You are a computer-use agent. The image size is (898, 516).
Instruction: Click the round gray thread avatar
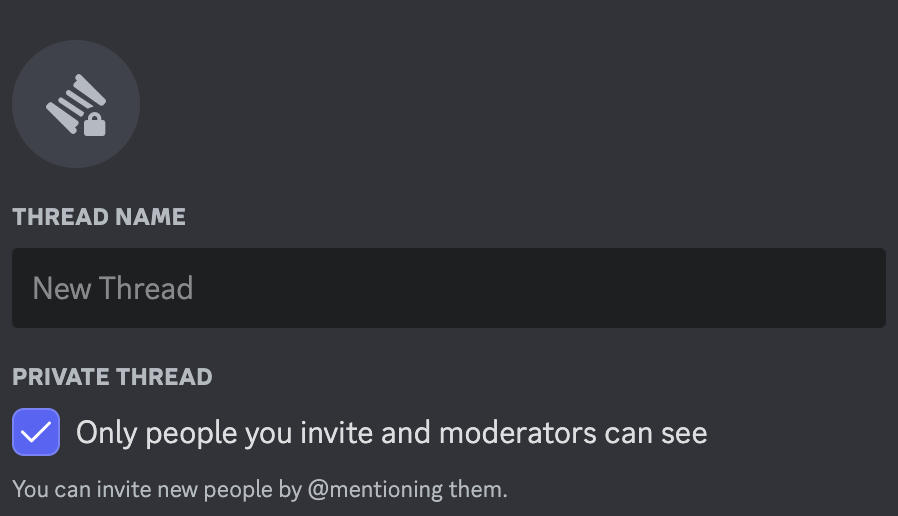[x=76, y=104]
